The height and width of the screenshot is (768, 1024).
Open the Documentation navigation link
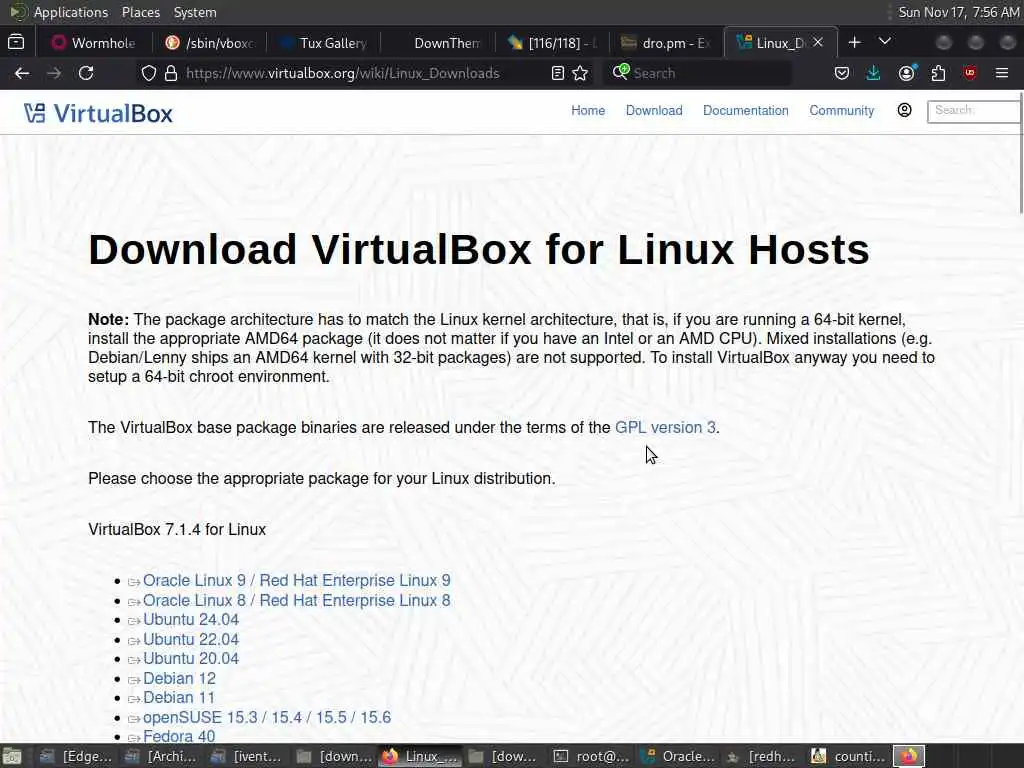point(745,110)
